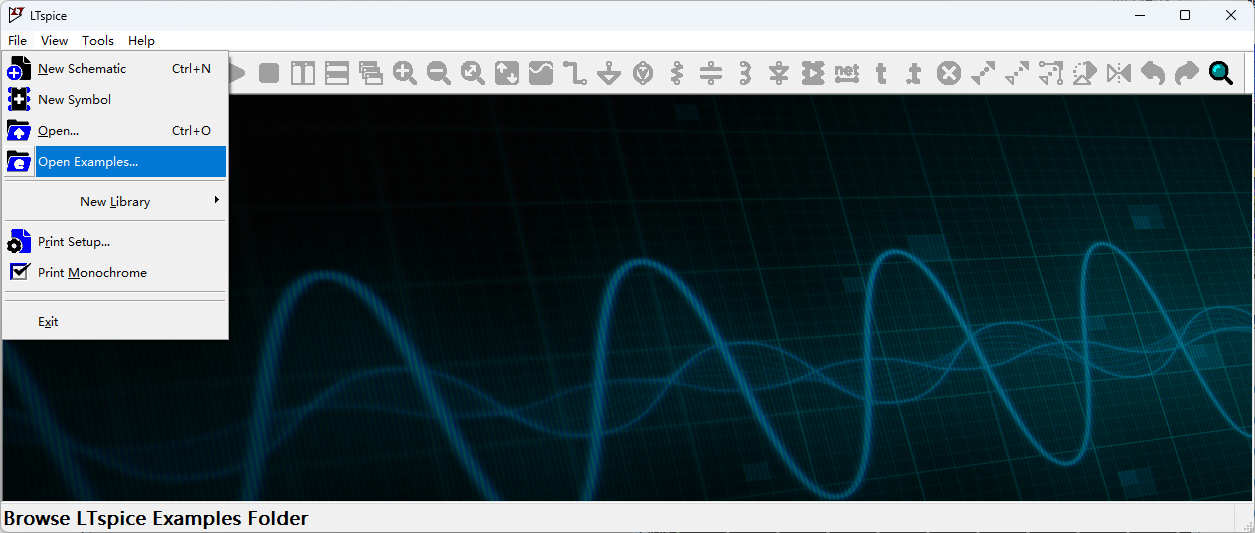This screenshot has height=533, width=1255.
Task: Select the Capacitor tool
Action: [x=711, y=73]
